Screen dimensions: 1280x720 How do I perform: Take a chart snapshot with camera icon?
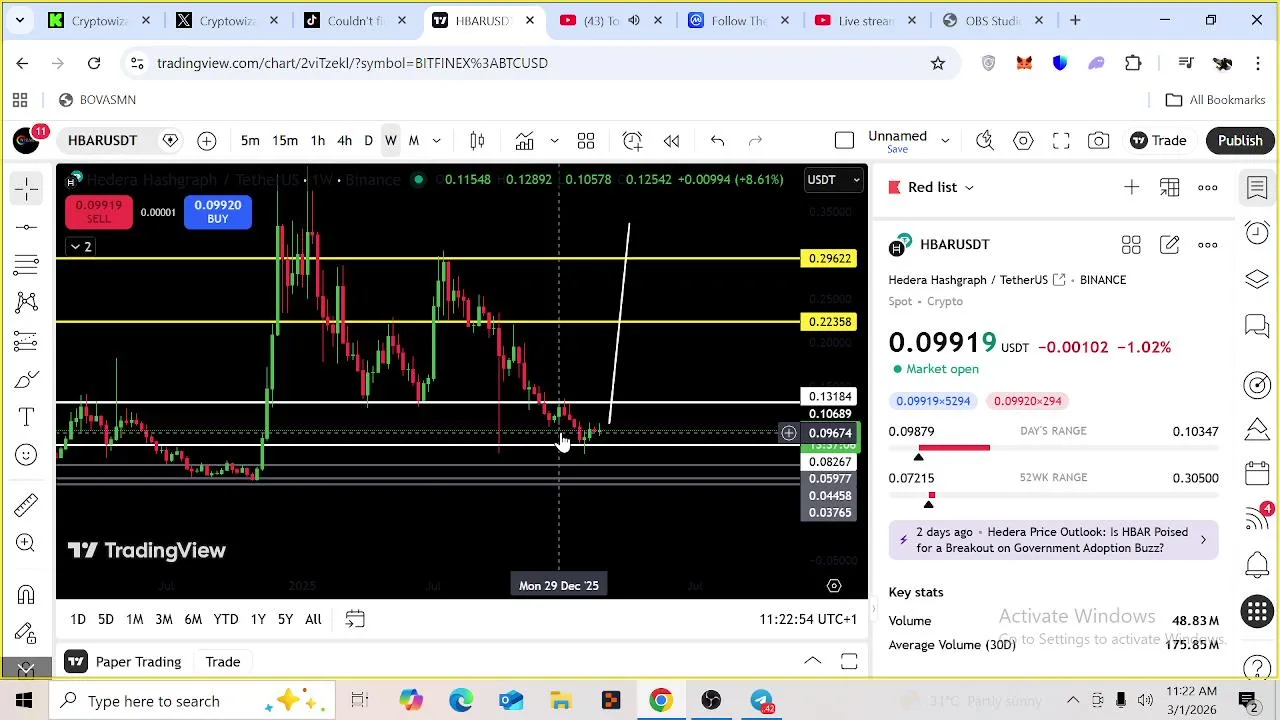(x=1099, y=141)
